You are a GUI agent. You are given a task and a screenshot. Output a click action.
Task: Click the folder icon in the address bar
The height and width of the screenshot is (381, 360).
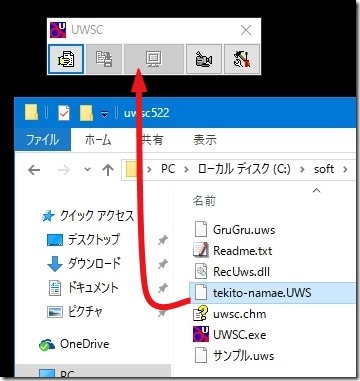click(x=131, y=170)
